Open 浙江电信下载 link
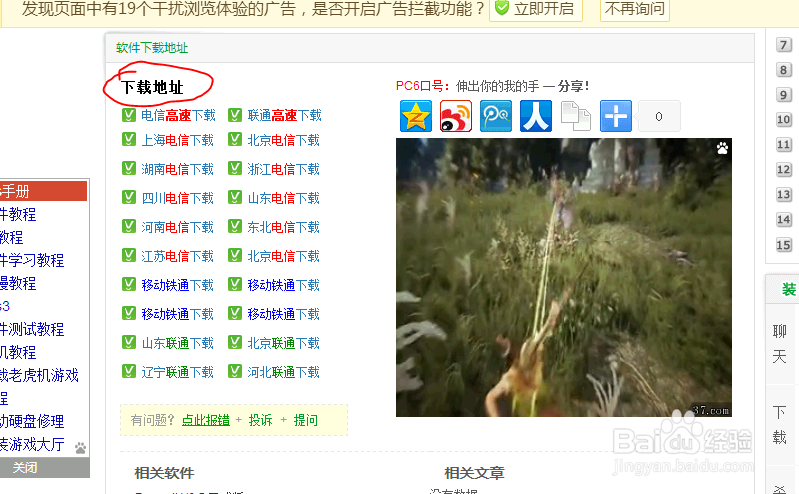Screen dimensions: 799x494 tap(283, 169)
